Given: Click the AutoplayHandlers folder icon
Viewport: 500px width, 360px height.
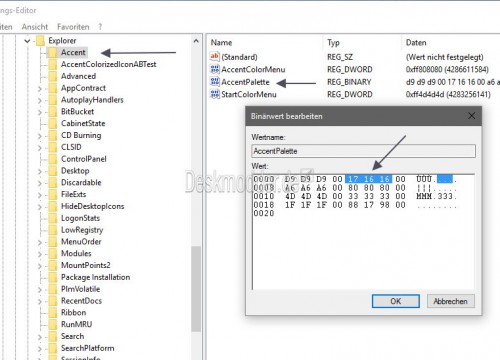Looking at the screenshot, I should 52,100.
